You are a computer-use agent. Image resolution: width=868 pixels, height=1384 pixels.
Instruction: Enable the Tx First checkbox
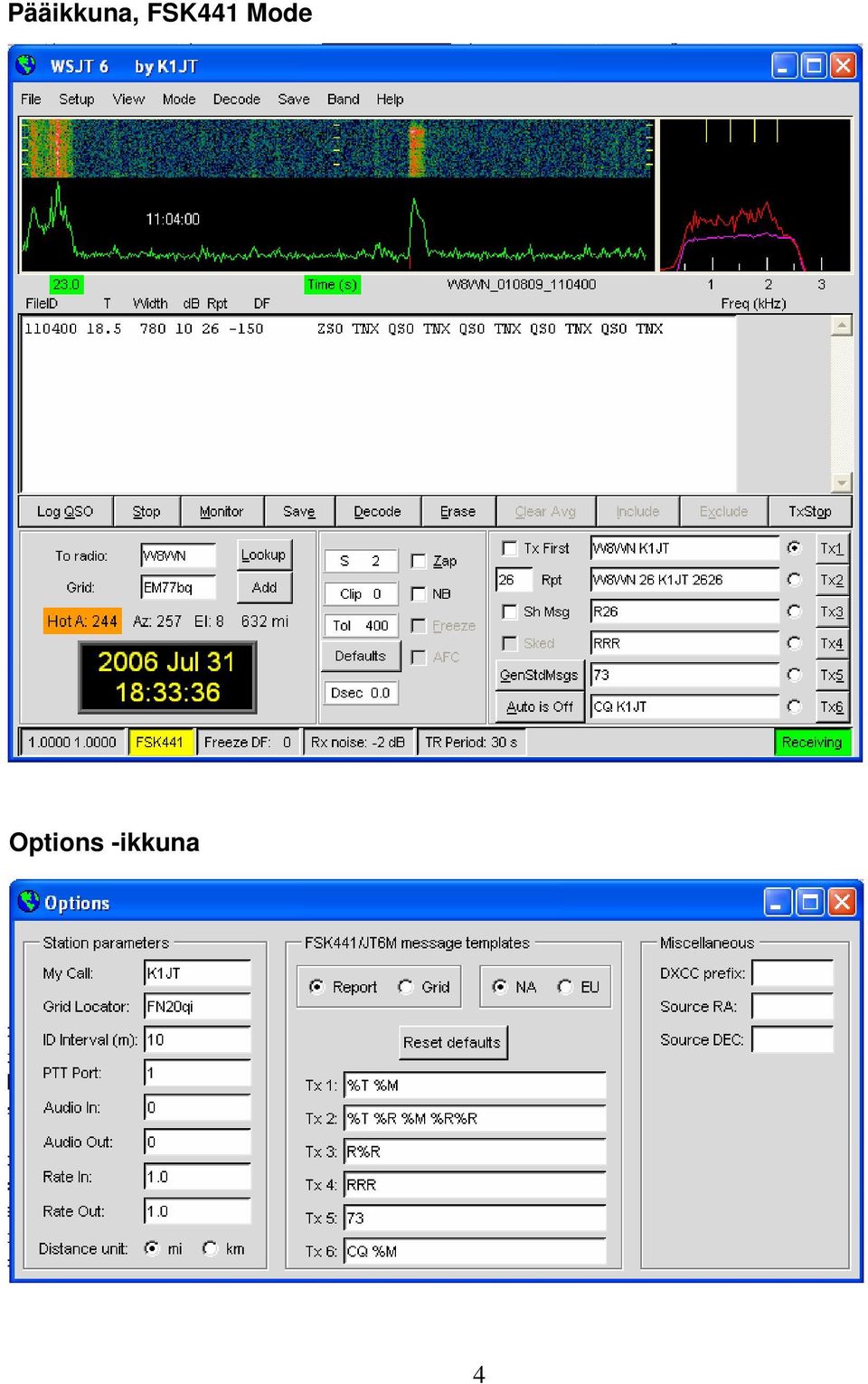click(509, 548)
